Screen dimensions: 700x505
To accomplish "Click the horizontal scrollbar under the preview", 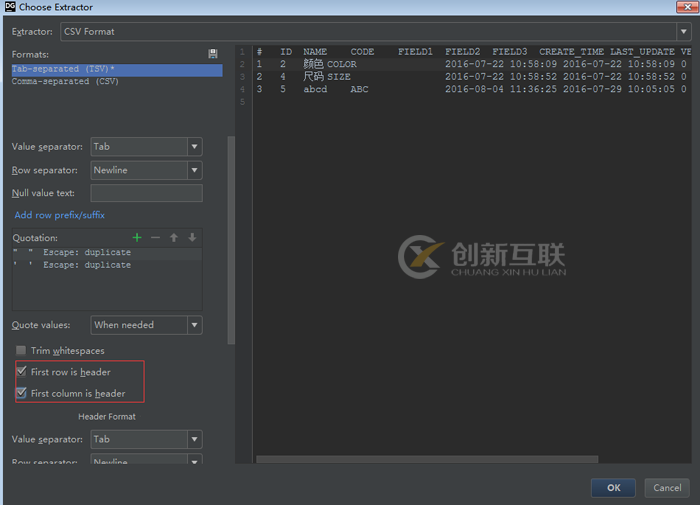I will [427, 459].
